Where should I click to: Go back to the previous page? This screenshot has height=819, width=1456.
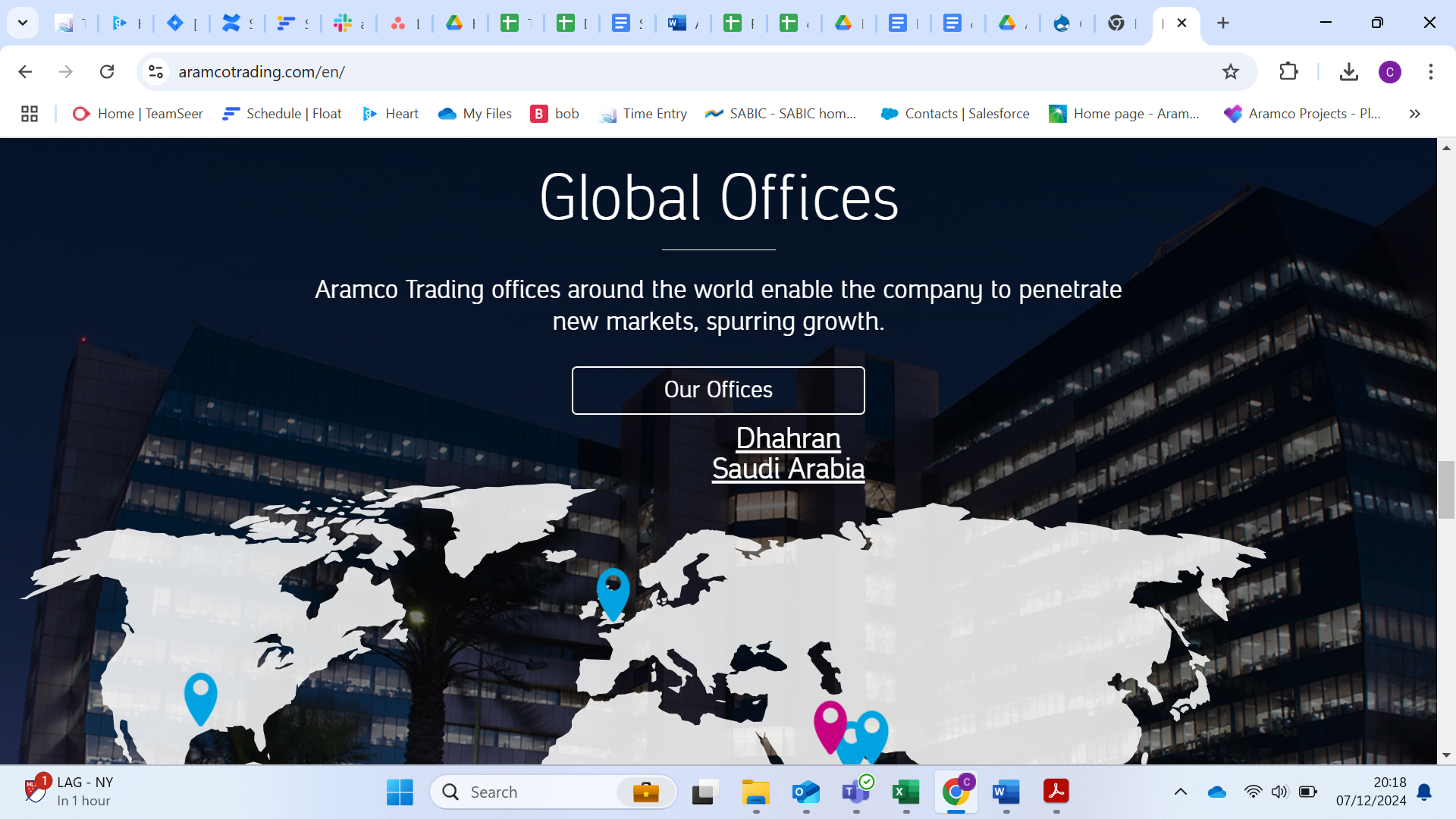click(x=25, y=71)
